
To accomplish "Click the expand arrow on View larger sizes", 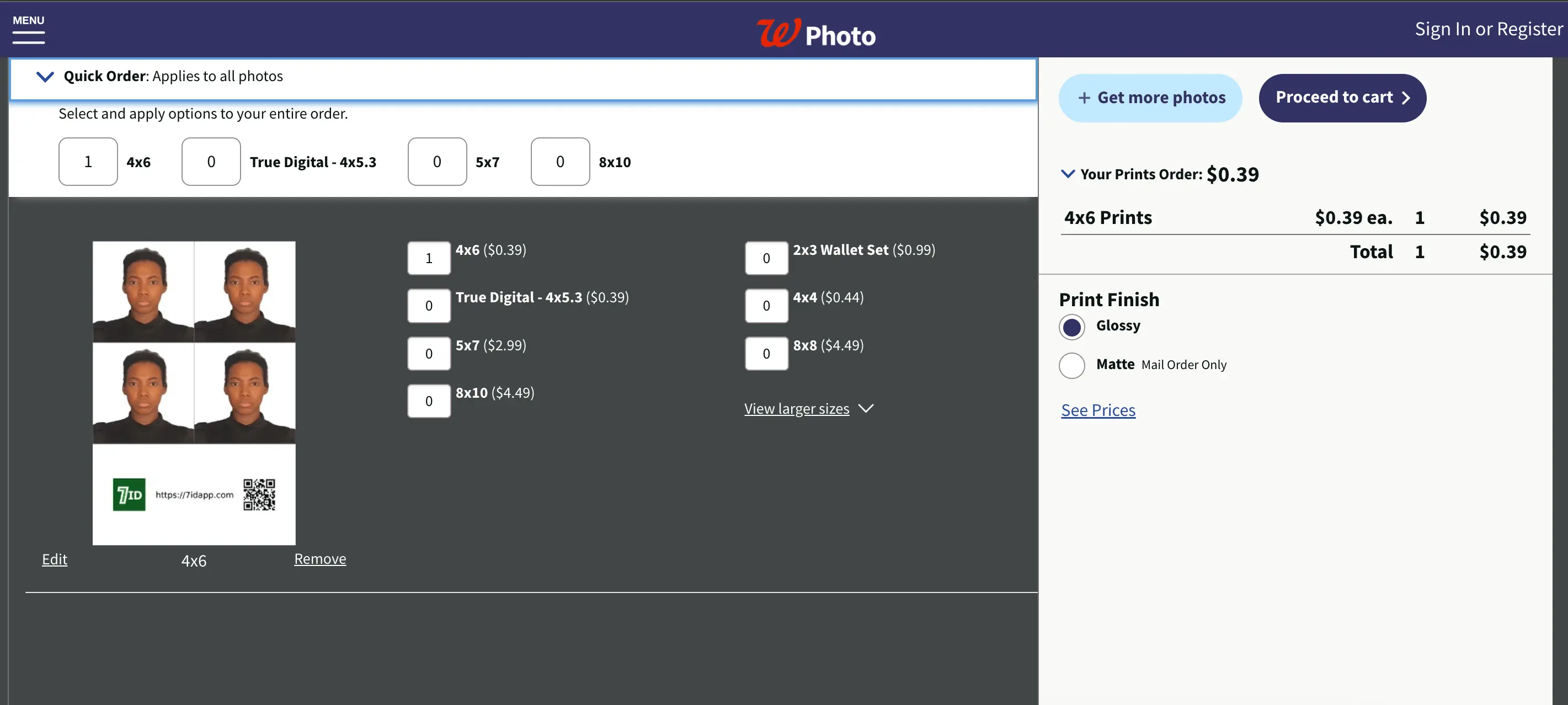I will coord(867,408).
